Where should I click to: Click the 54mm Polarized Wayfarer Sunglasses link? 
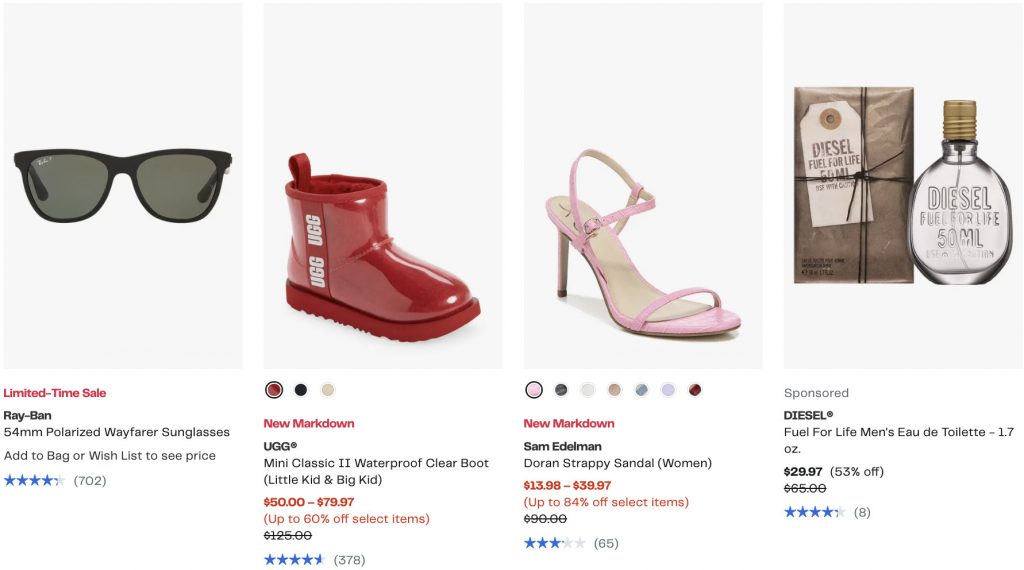117,433
